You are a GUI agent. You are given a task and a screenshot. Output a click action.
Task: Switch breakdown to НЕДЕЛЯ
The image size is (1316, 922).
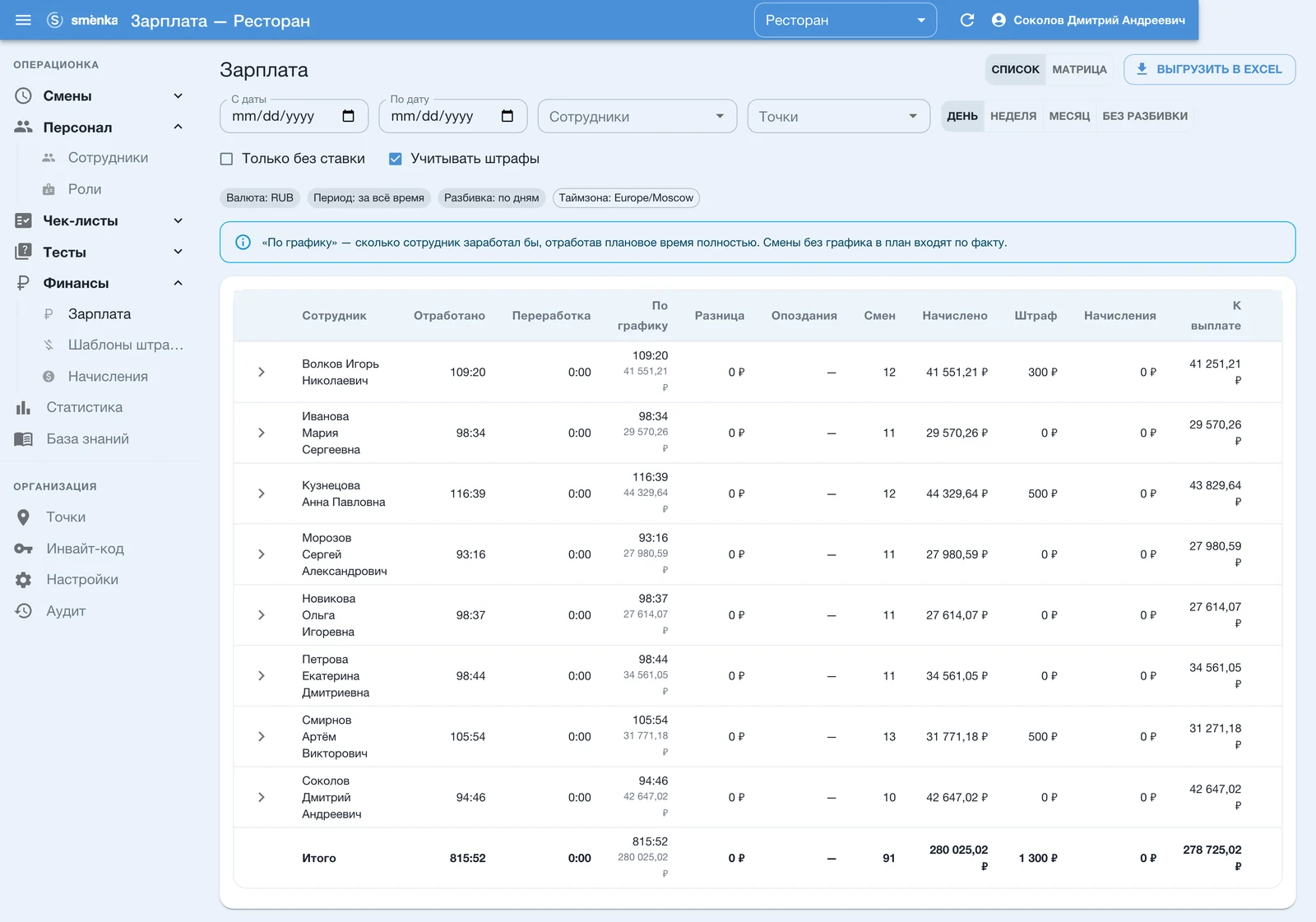[1013, 116]
